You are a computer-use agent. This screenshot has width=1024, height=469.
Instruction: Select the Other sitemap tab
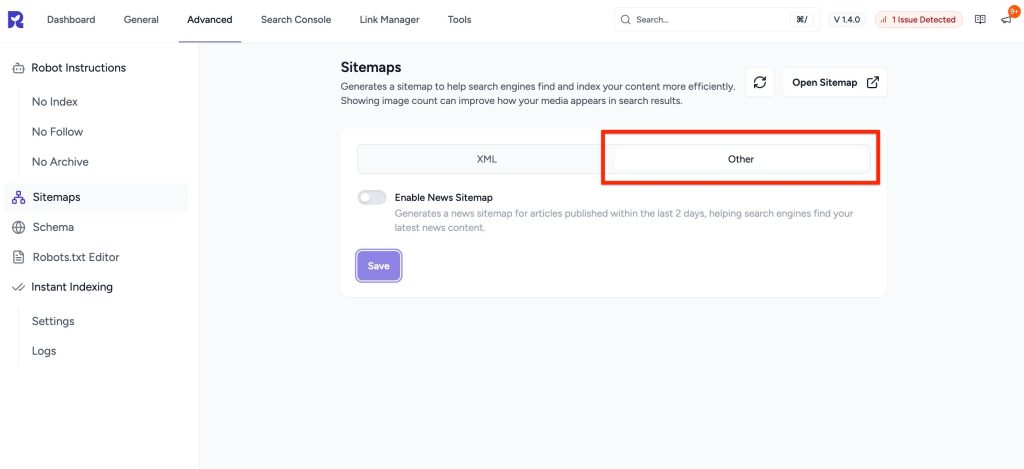(740, 159)
